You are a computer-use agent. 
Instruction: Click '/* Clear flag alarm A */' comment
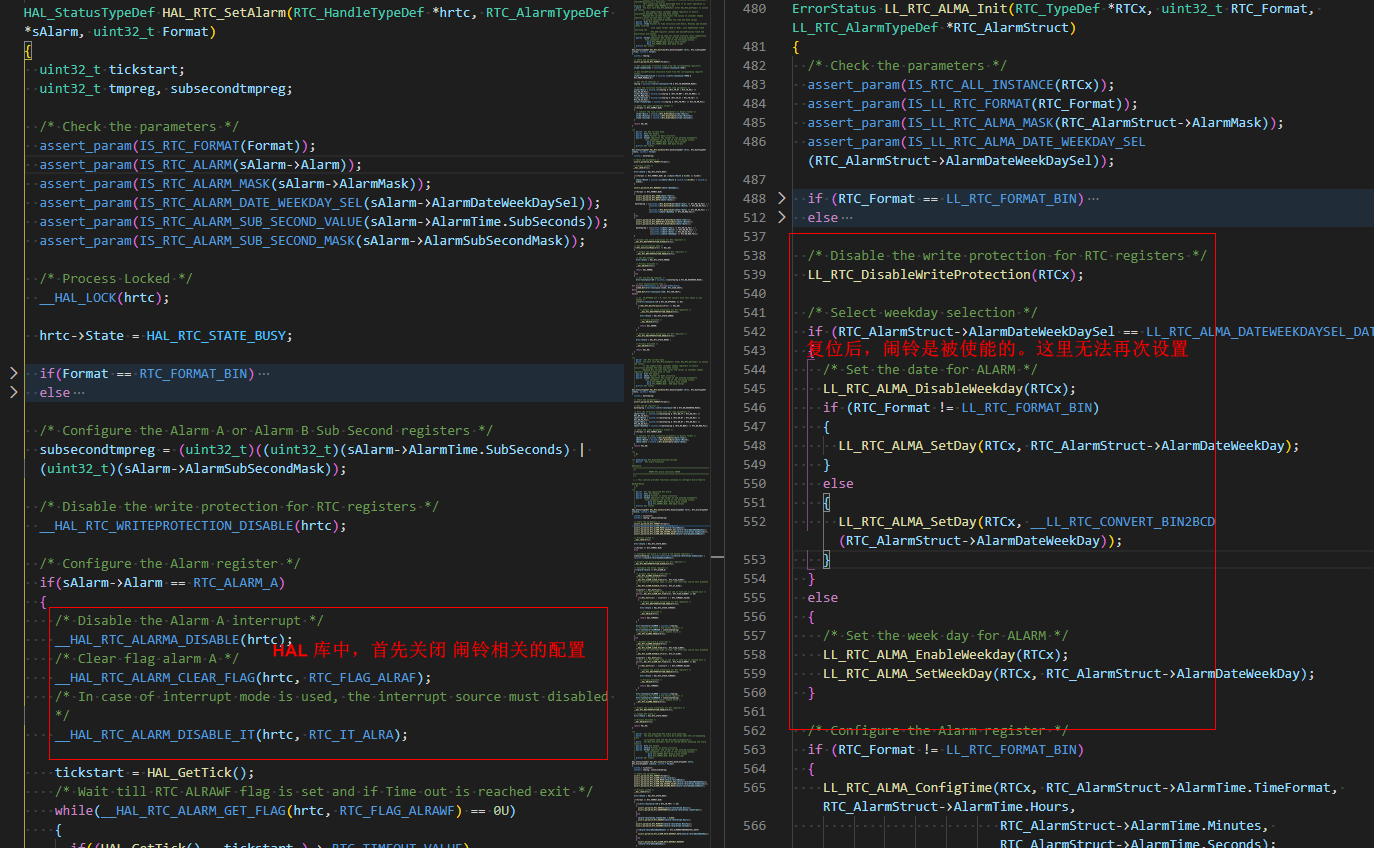[147, 659]
